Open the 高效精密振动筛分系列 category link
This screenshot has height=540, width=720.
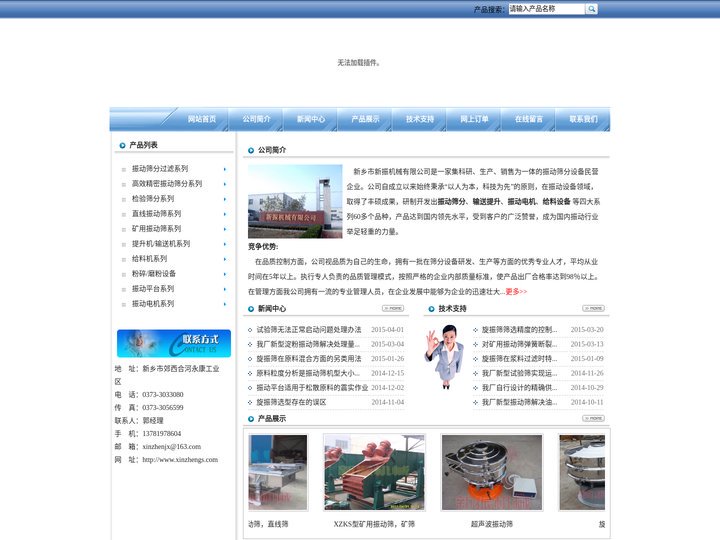pyautogui.click(x=167, y=184)
